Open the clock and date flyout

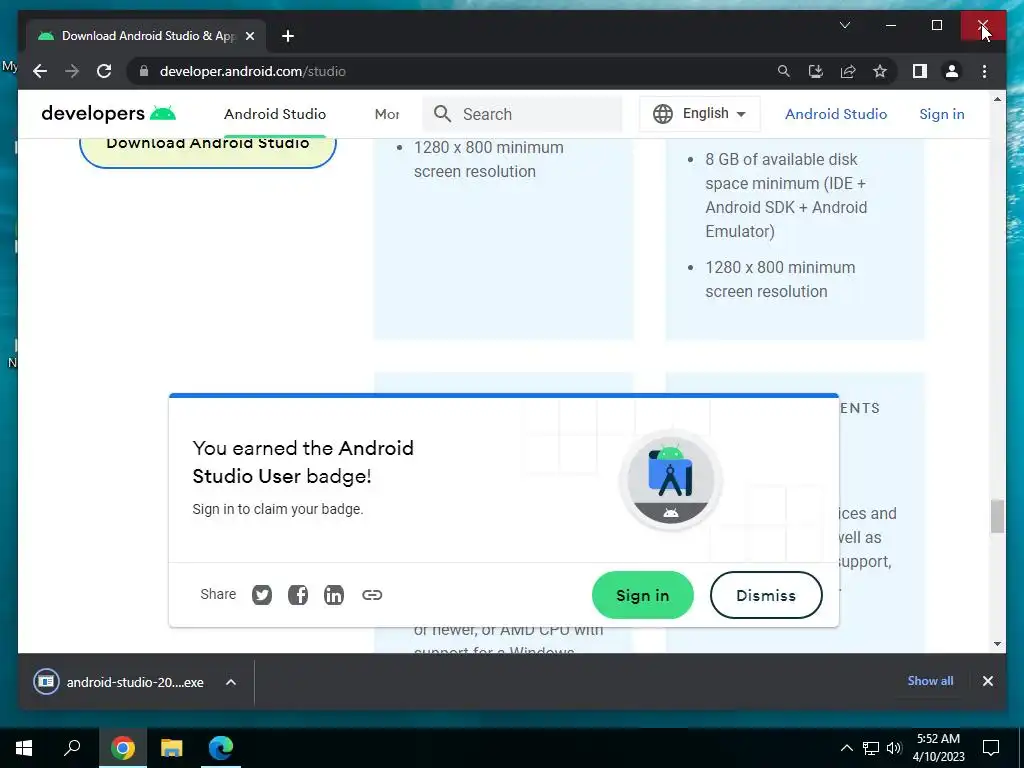click(x=938, y=748)
